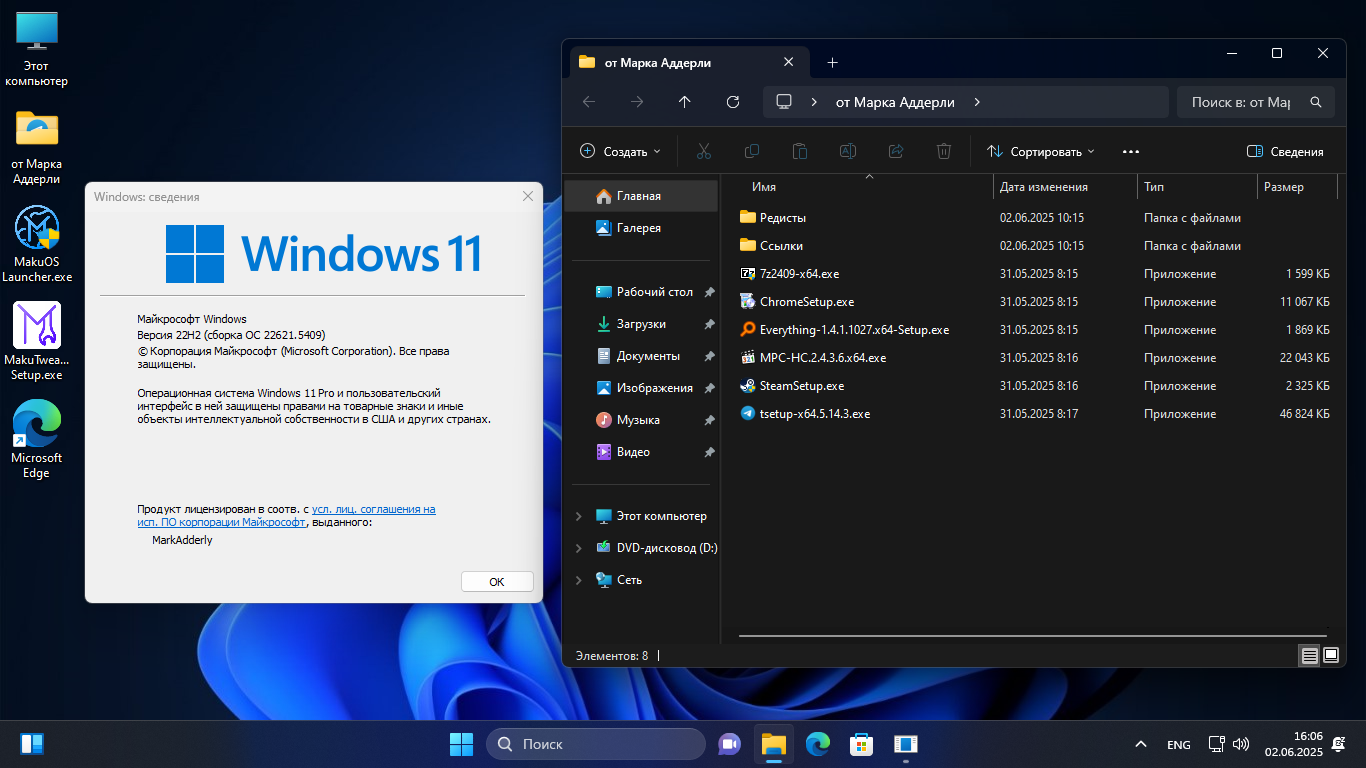
Task: Click the Delete trash icon in Explorer toolbar
Action: (x=944, y=151)
